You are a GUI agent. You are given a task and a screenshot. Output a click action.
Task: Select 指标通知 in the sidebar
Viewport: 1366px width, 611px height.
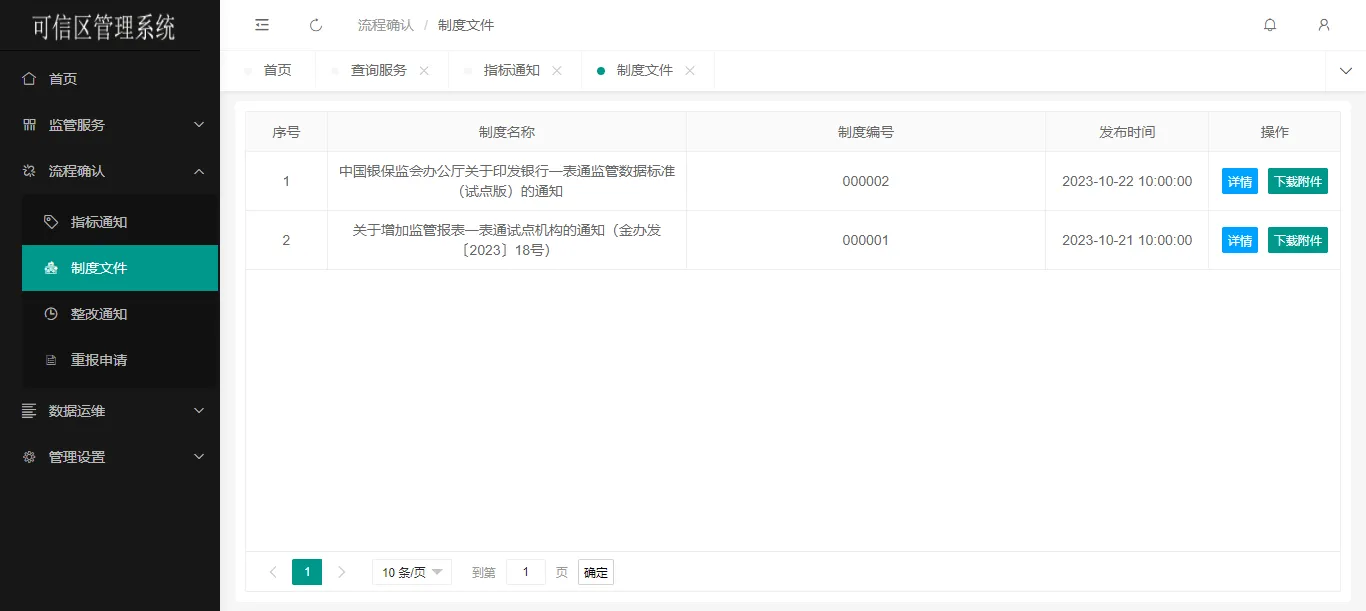point(99,222)
